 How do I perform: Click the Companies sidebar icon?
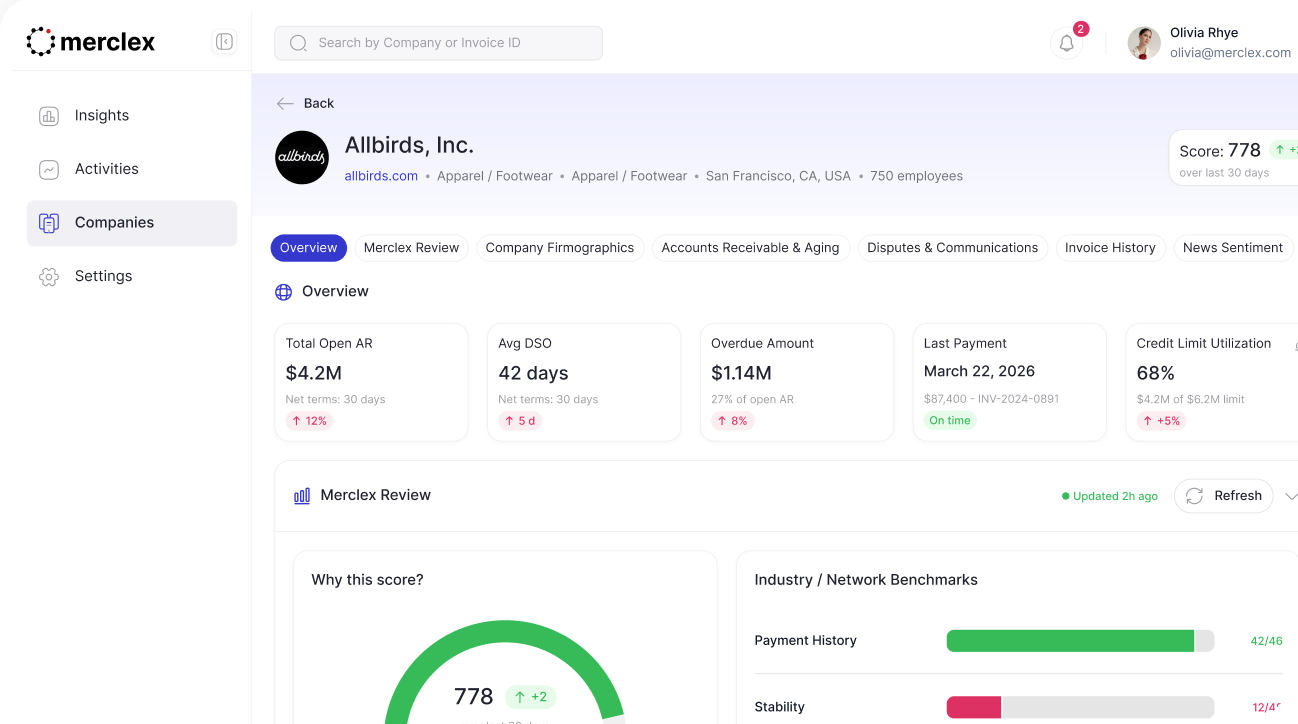tap(49, 223)
